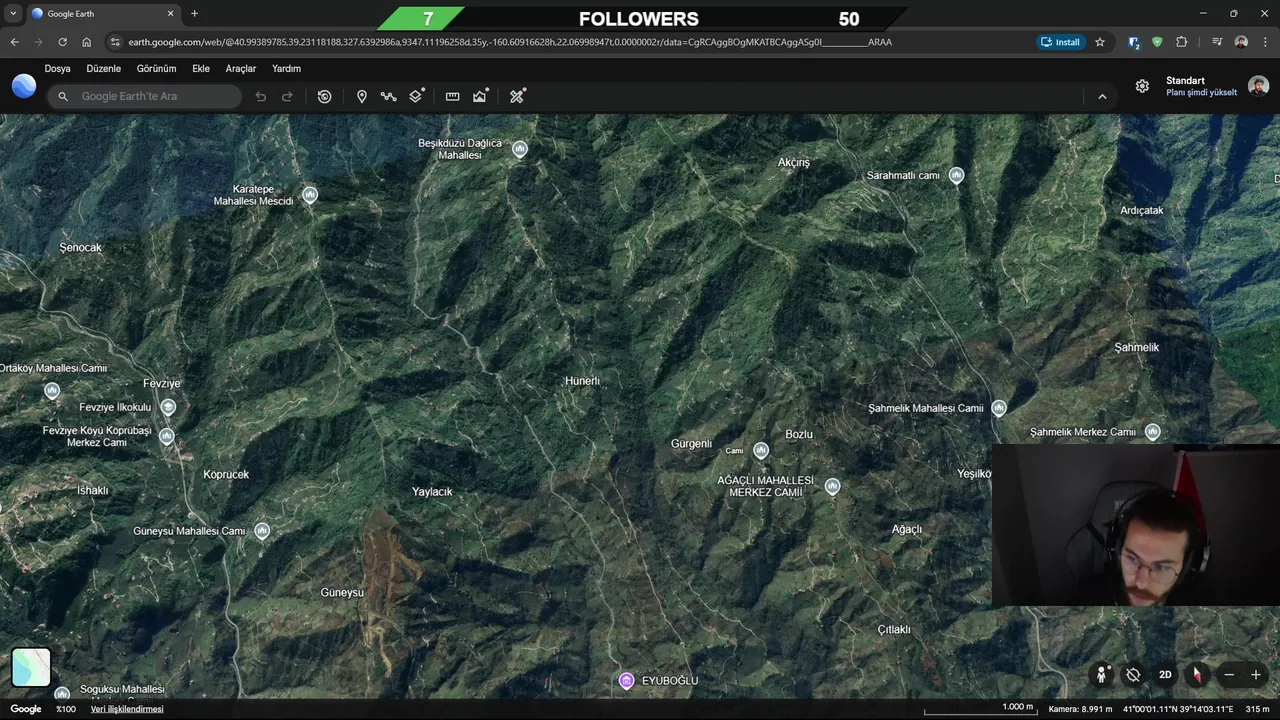Screen dimensions: 1280x720
Task: Open the Dosya menu
Action: pyautogui.click(x=57, y=69)
